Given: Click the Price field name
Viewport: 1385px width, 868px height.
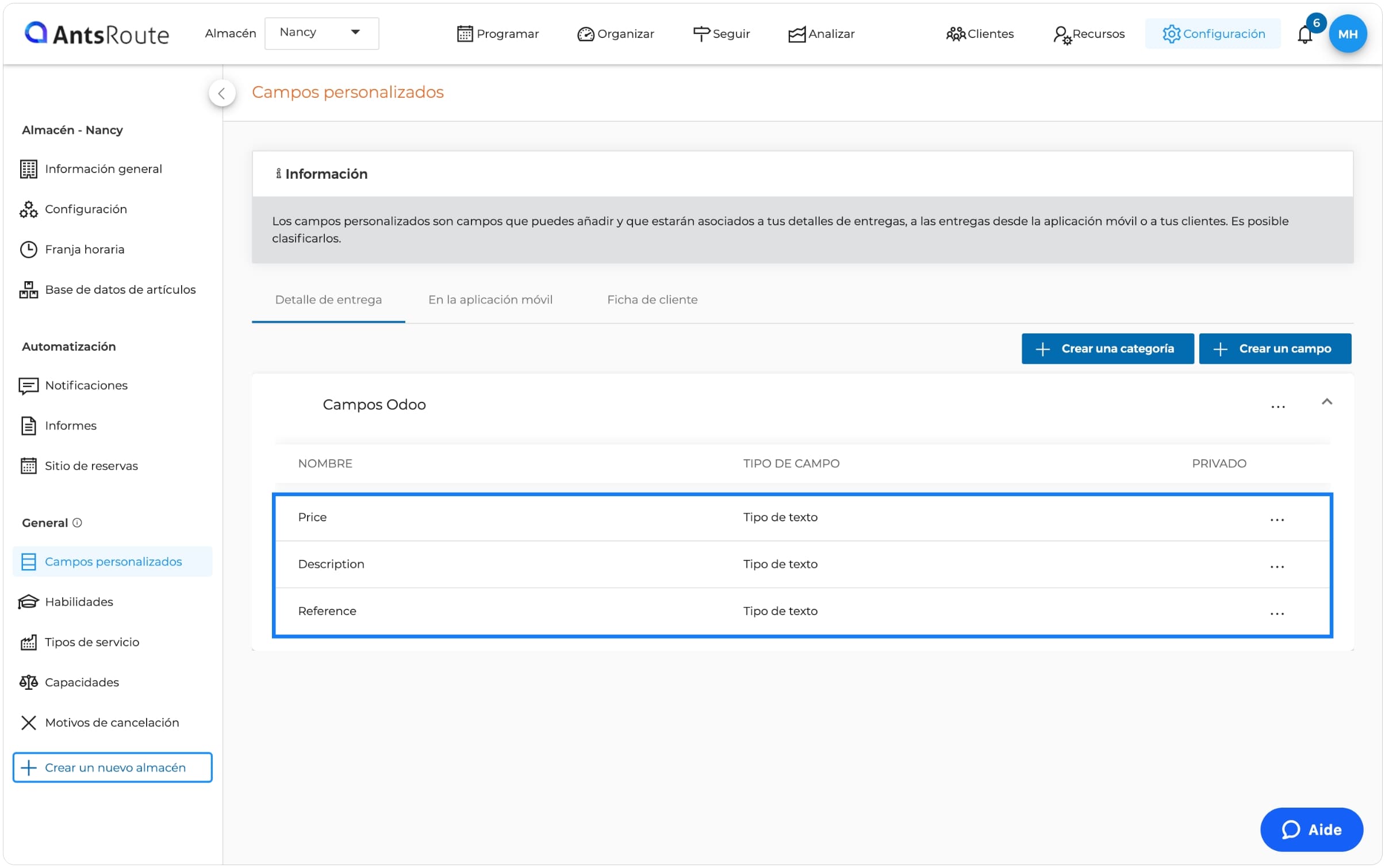Looking at the screenshot, I should pyautogui.click(x=312, y=517).
